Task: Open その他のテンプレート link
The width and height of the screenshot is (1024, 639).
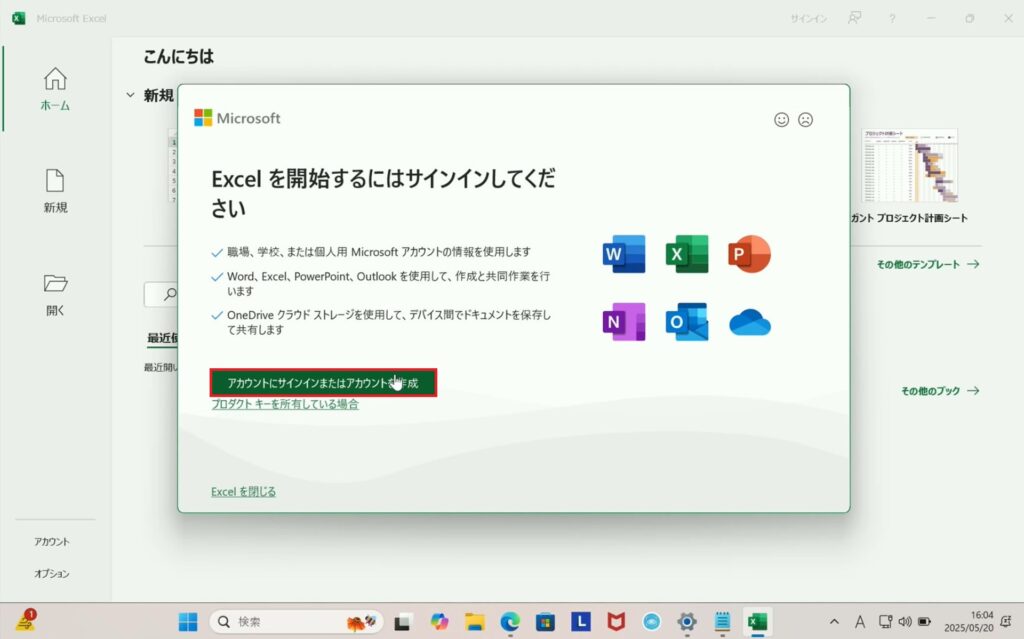Action: 928,264
